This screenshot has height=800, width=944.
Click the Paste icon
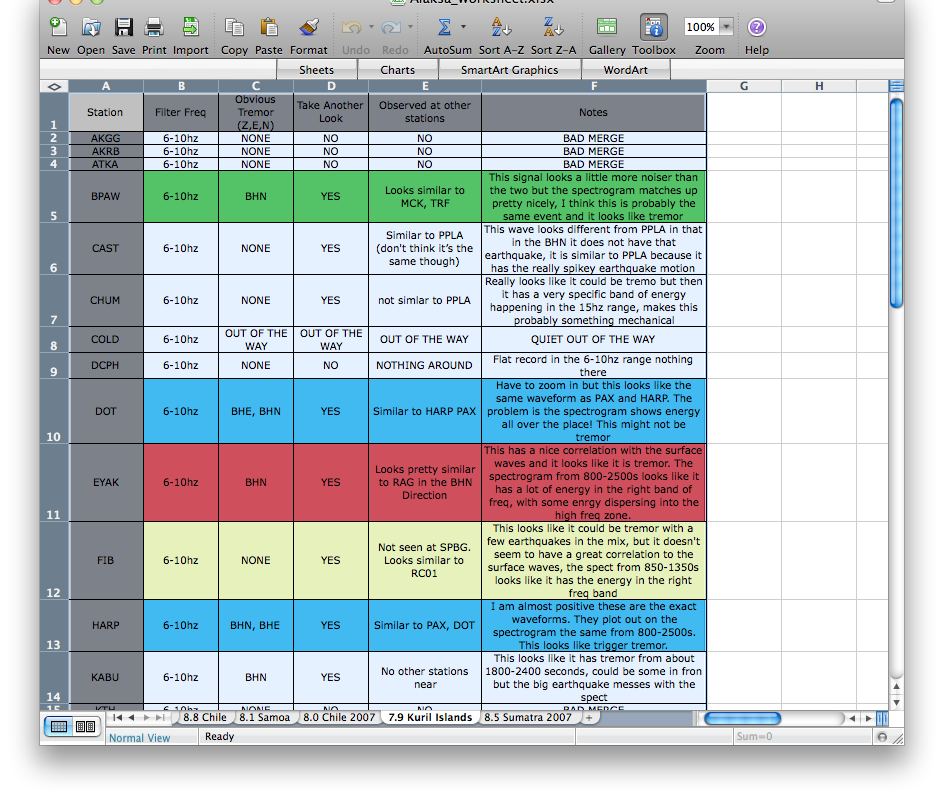[269, 27]
